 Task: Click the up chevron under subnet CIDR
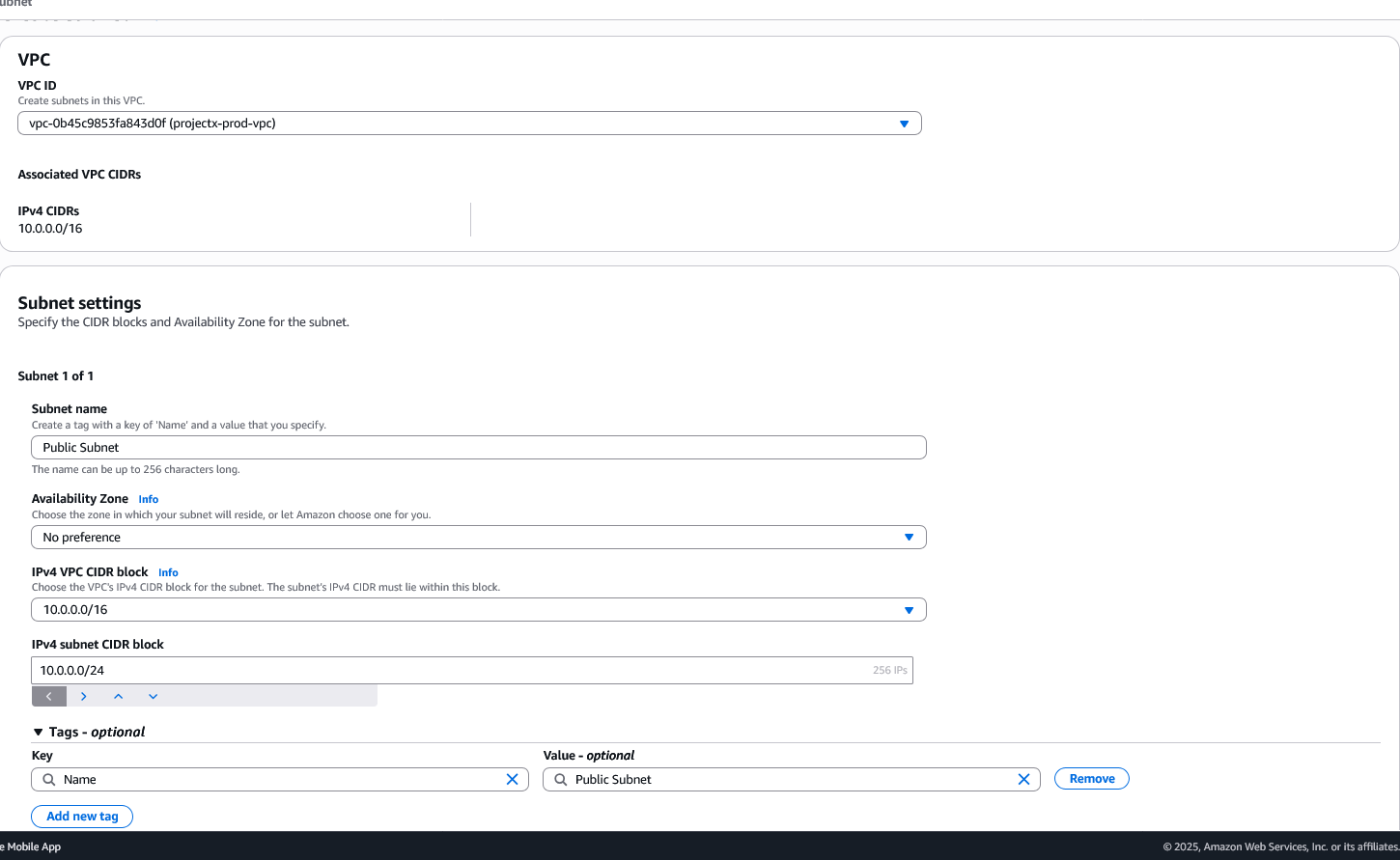point(119,697)
